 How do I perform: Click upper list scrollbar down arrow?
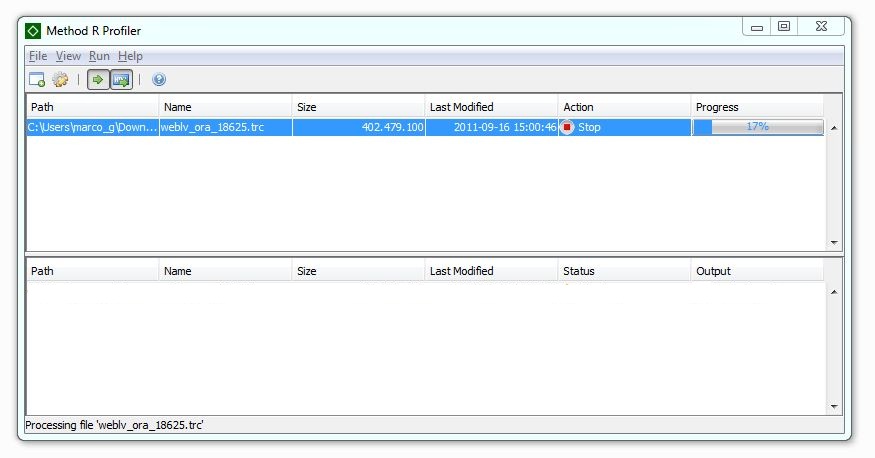[x=834, y=243]
